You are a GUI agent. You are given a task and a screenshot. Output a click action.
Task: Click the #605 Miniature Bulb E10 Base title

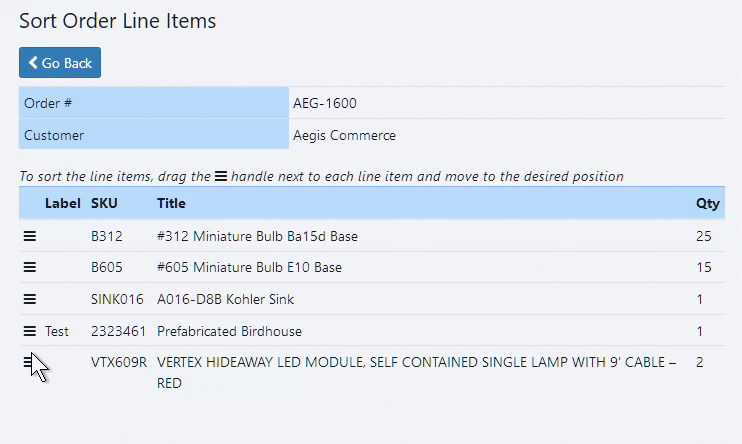[249, 268]
